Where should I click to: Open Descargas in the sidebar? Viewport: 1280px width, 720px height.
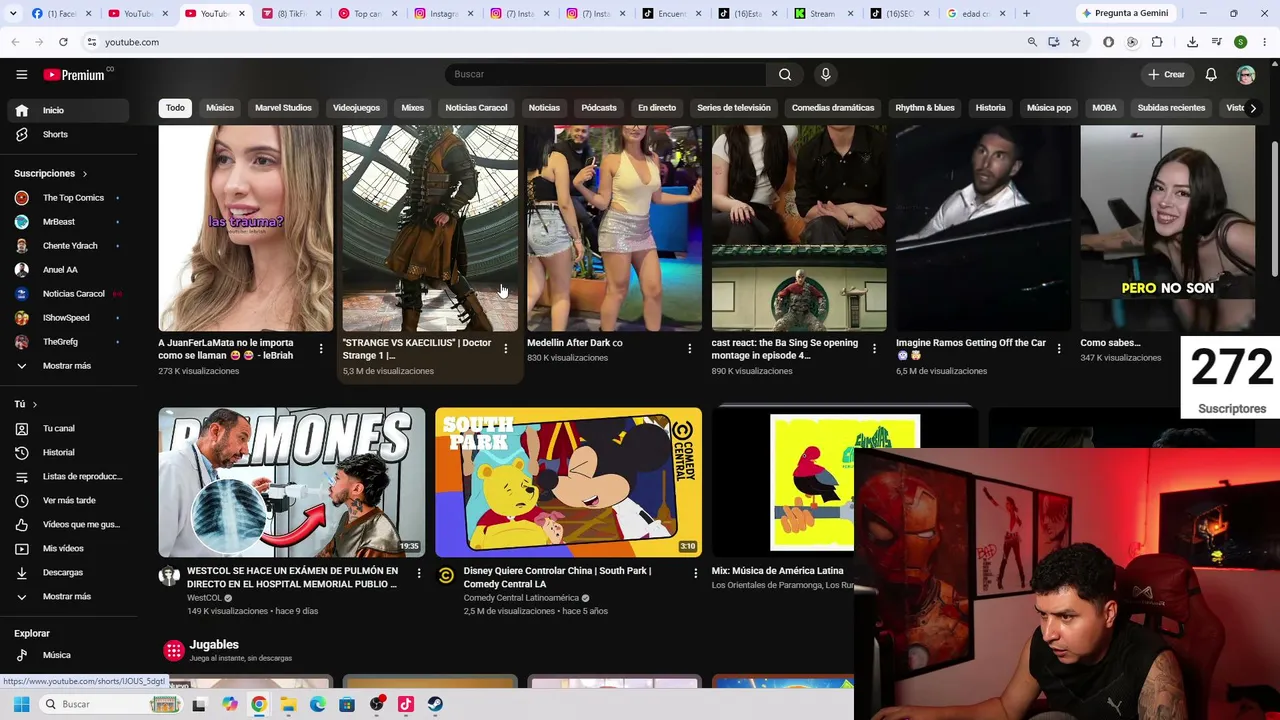[66, 573]
